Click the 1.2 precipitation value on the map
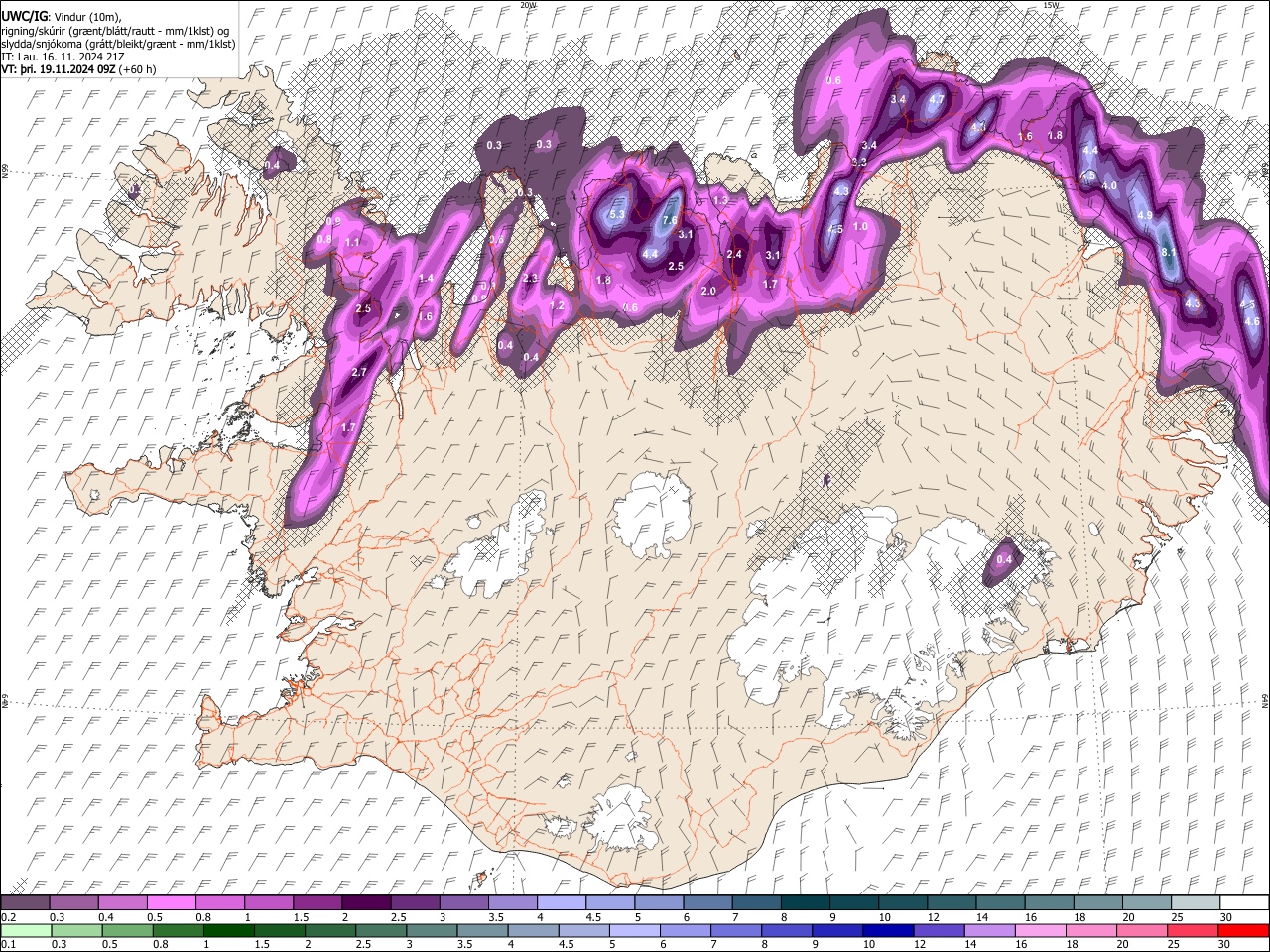This screenshot has height=952, width=1270. (x=557, y=306)
